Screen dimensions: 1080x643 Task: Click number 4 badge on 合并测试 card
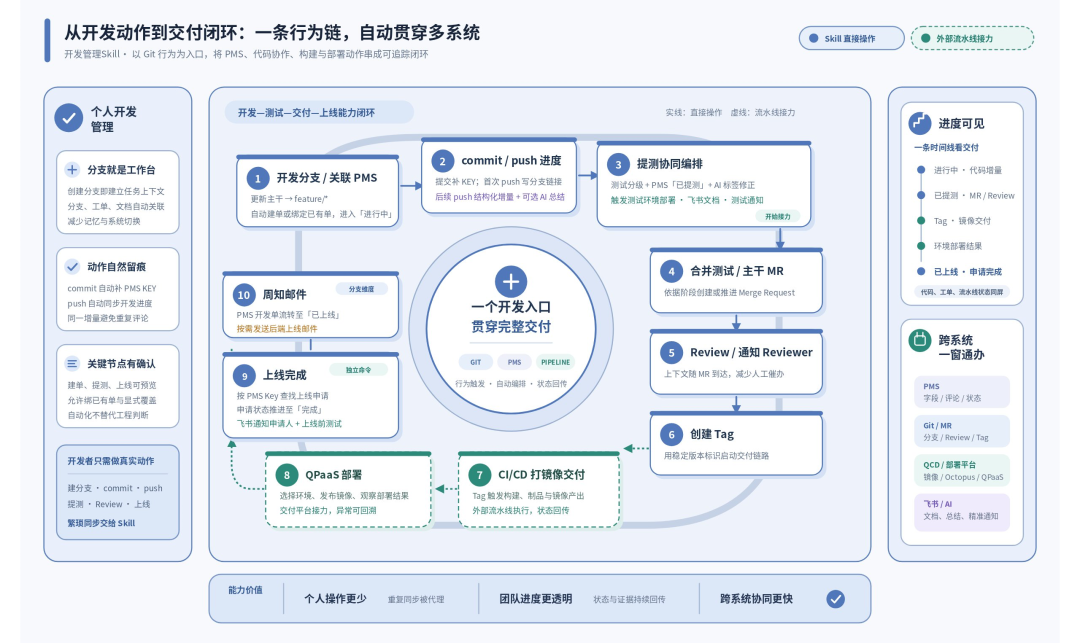[671, 271]
